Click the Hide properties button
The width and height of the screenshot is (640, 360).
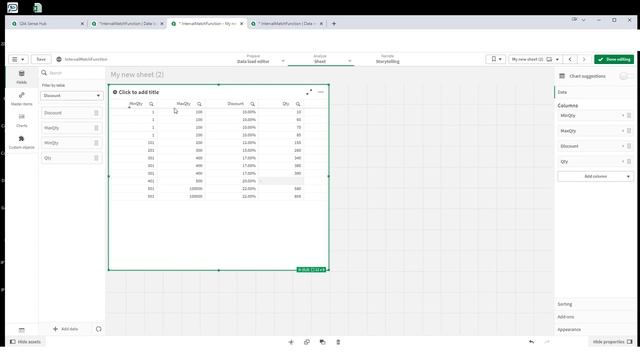coord(612,342)
